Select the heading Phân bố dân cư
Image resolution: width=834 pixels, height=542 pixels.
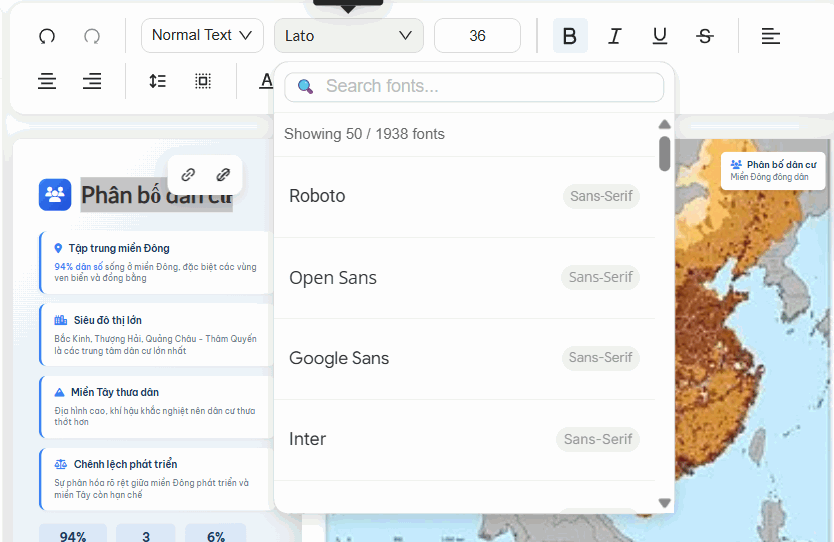click(x=157, y=195)
